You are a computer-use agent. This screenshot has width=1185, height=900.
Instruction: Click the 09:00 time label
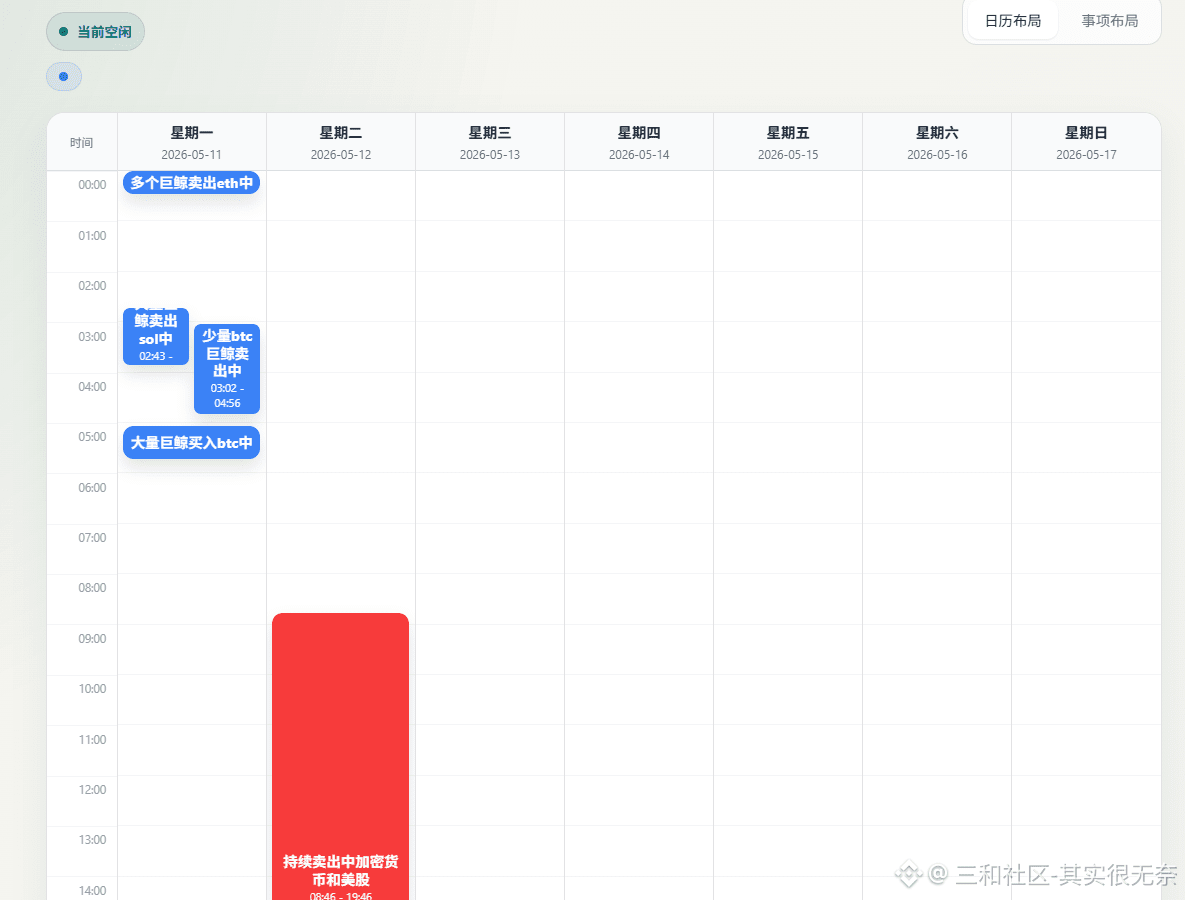92,639
